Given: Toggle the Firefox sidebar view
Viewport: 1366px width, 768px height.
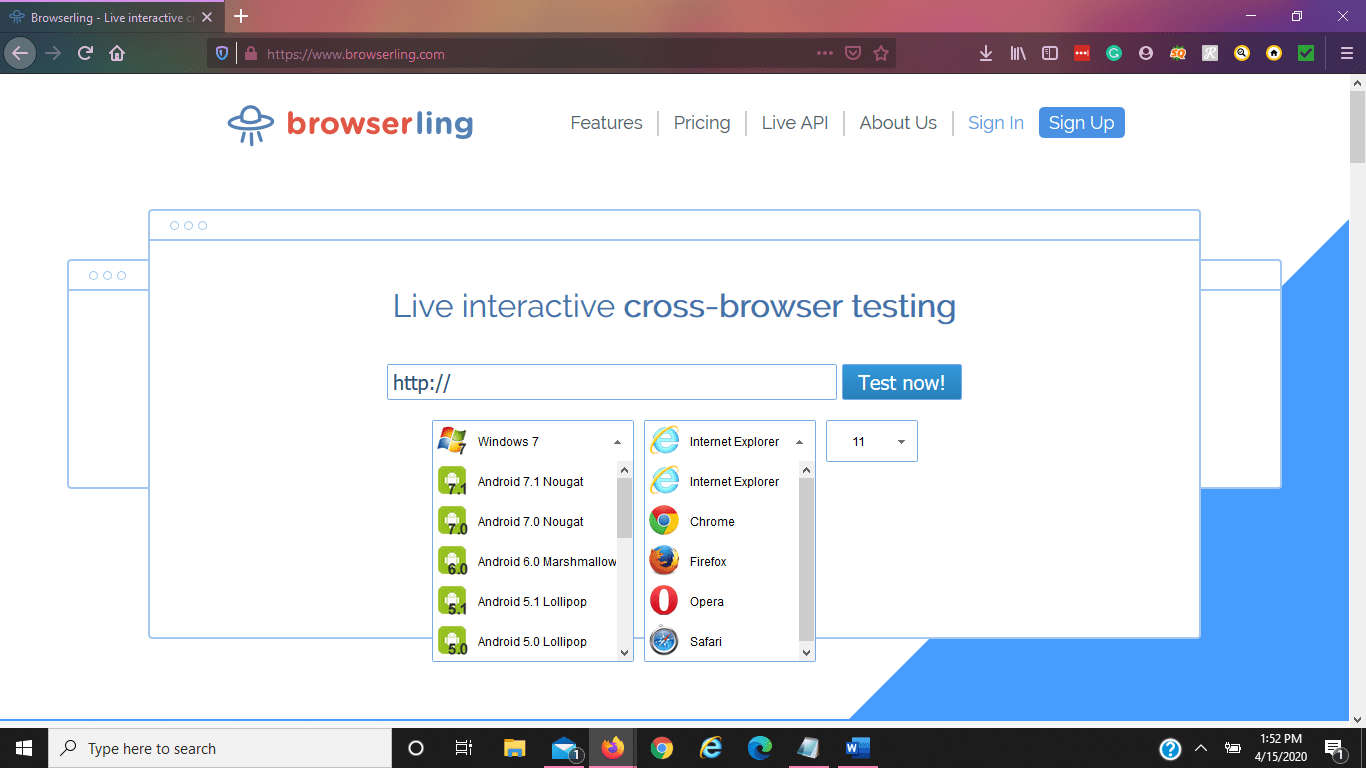Looking at the screenshot, I should pyautogui.click(x=1049, y=52).
